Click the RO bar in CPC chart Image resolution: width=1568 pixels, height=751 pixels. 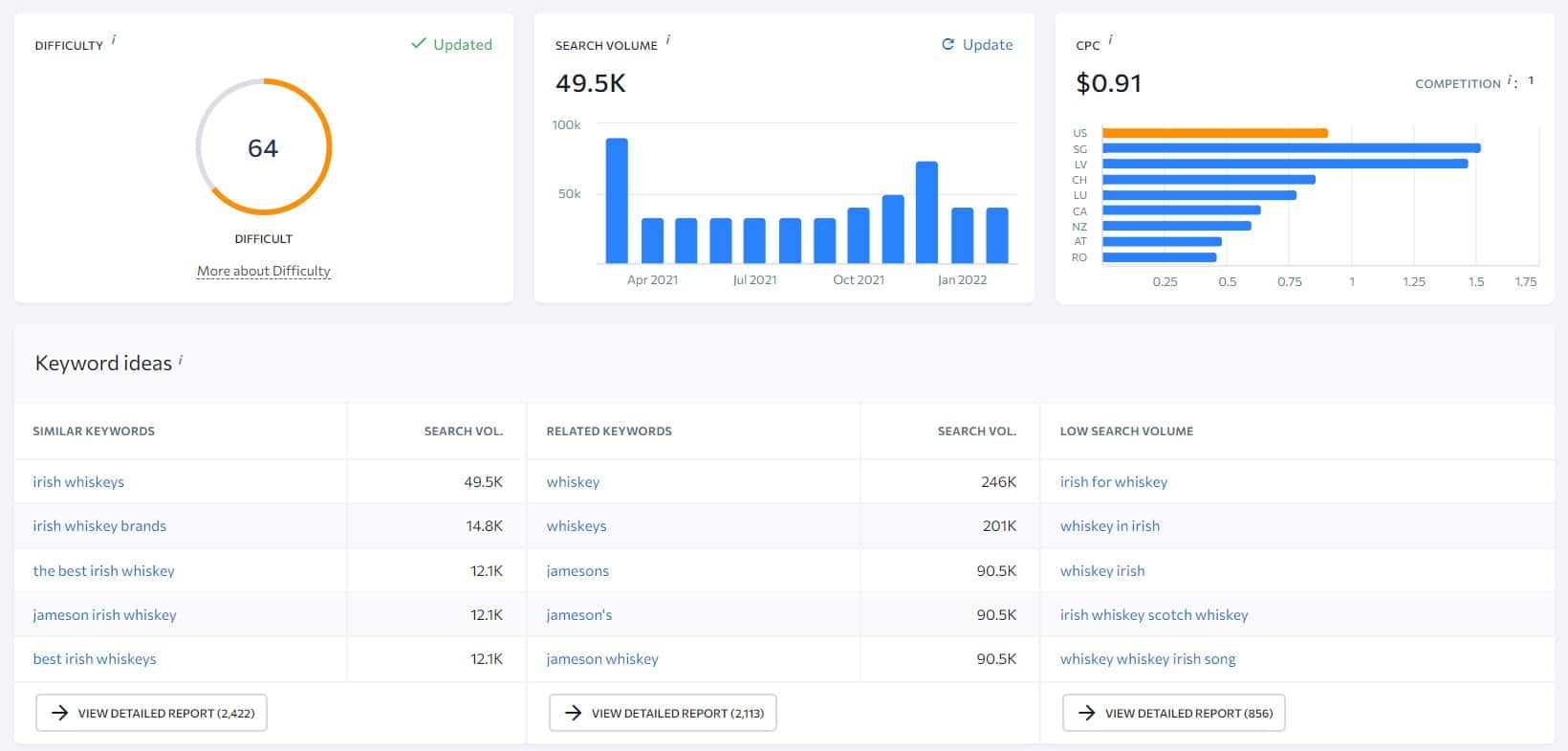(x=1160, y=257)
